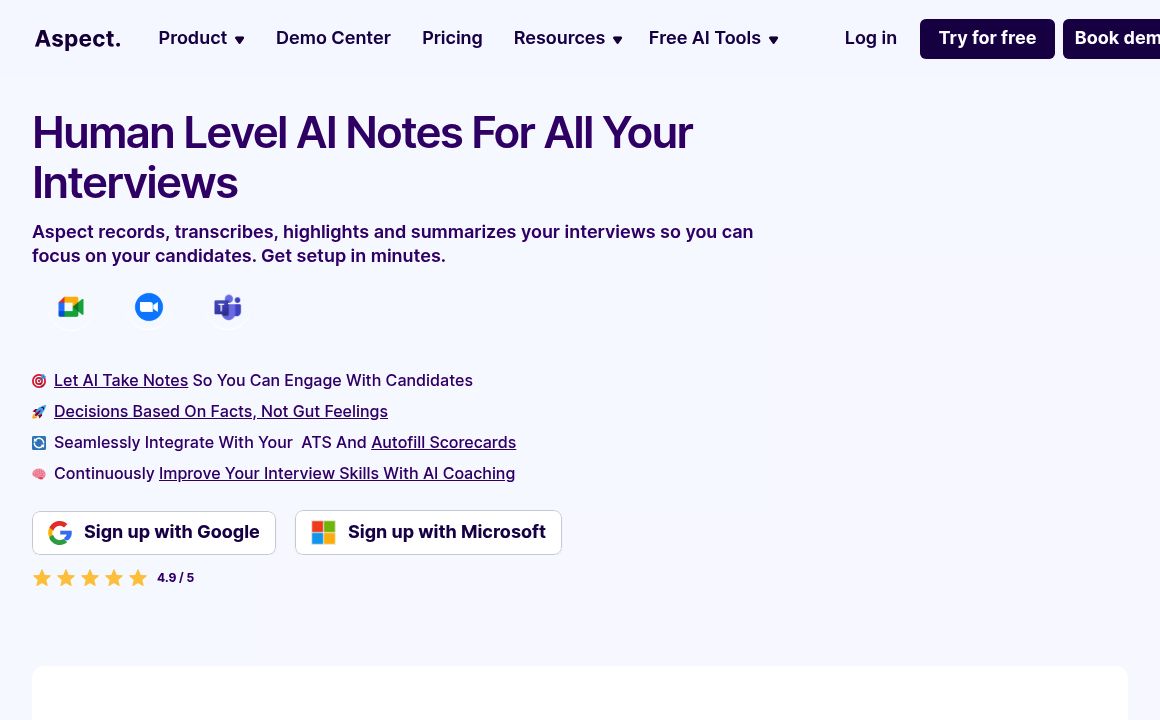The image size is (1160, 720).
Task: Expand the Product dropdown menu
Action: 201,39
